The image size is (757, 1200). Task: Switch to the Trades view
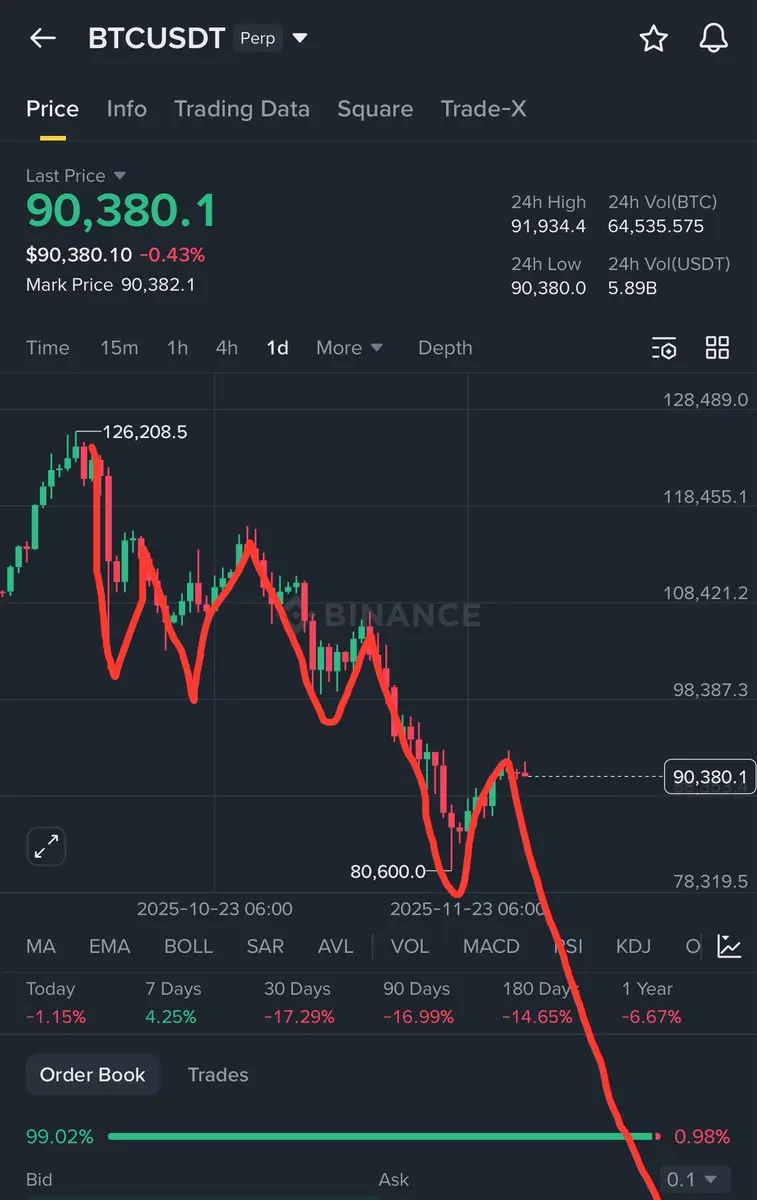tap(218, 1075)
